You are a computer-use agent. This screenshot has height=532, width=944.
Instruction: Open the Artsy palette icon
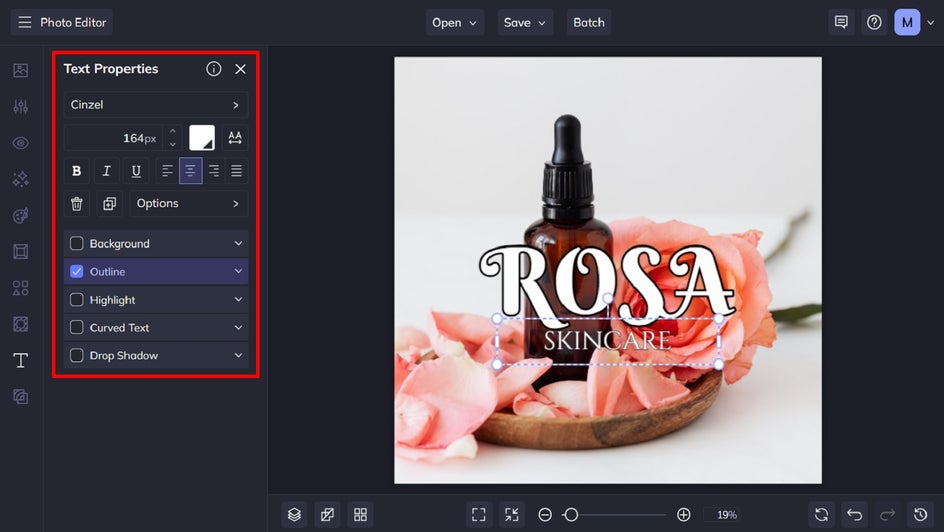[x=20, y=215]
